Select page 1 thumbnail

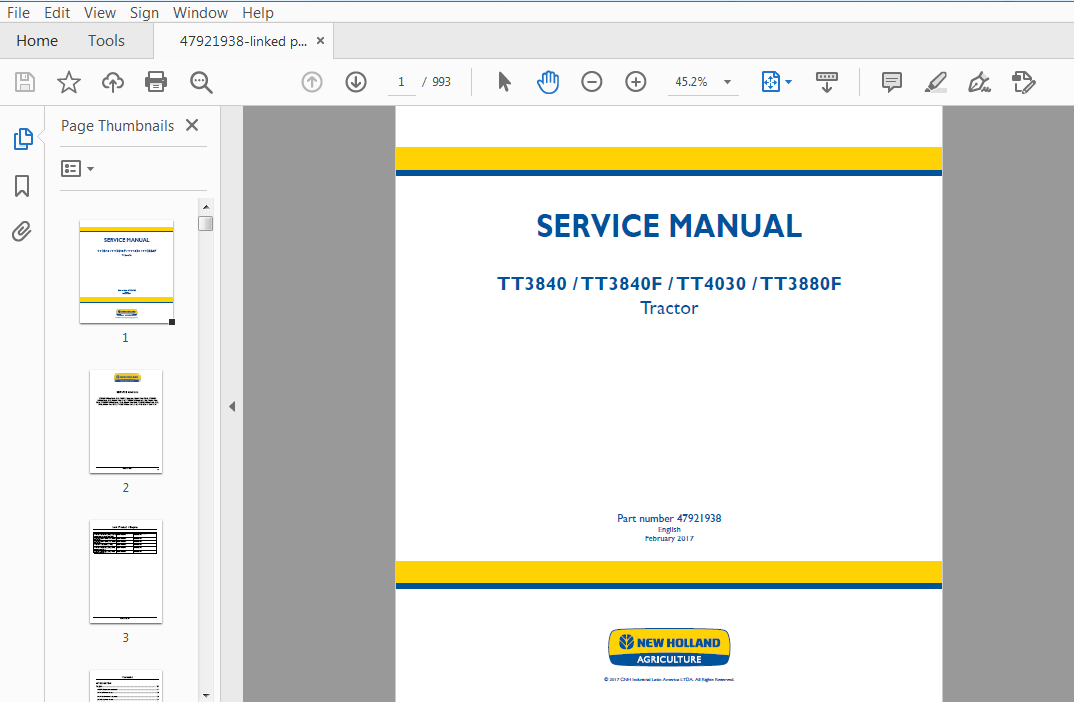[127, 271]
